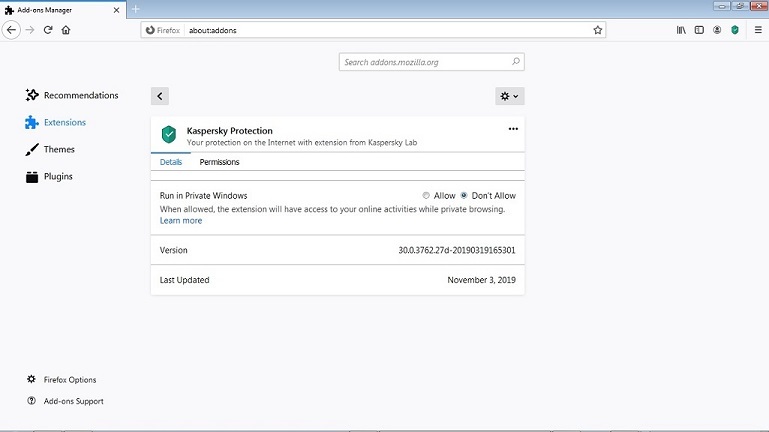Bookmark this page with the star icon
The image size is (769, 432).
pos(597,30)
